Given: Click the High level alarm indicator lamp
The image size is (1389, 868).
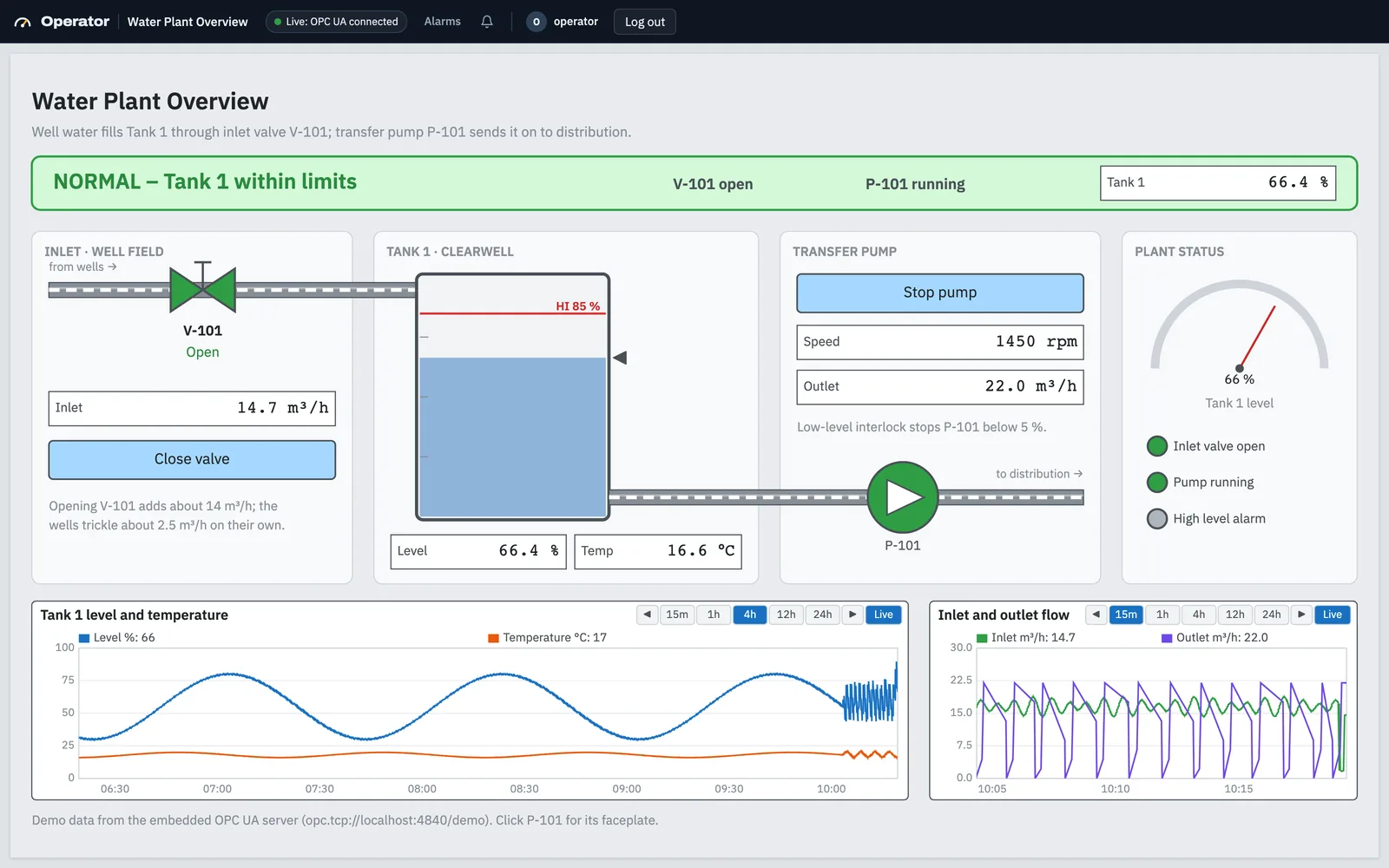Looking at the screenshot, I should (x=1157, y=519).
